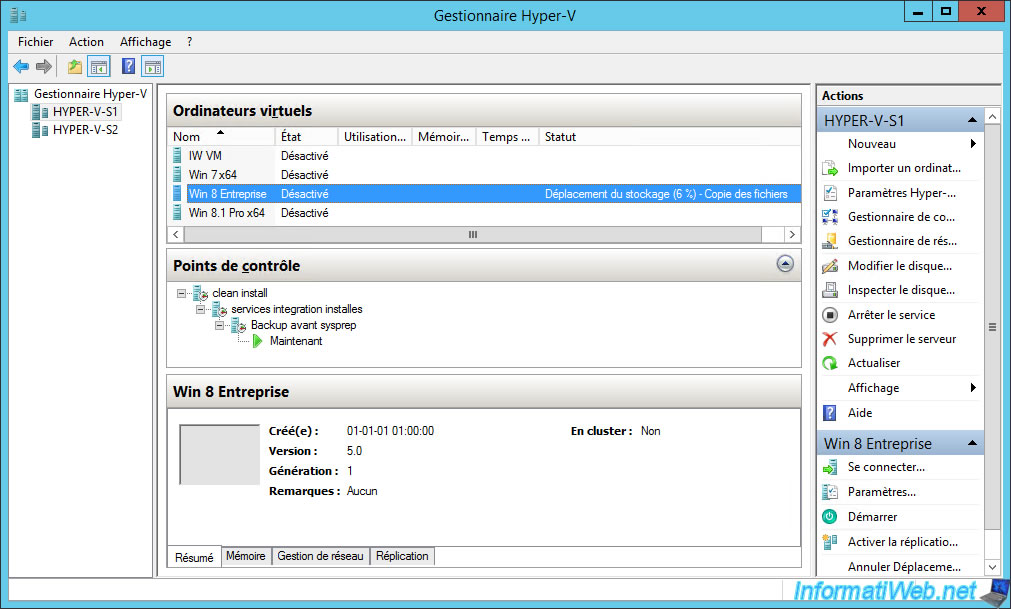
Task: Click Supprimer le serveur action
Action: (901, 339)
